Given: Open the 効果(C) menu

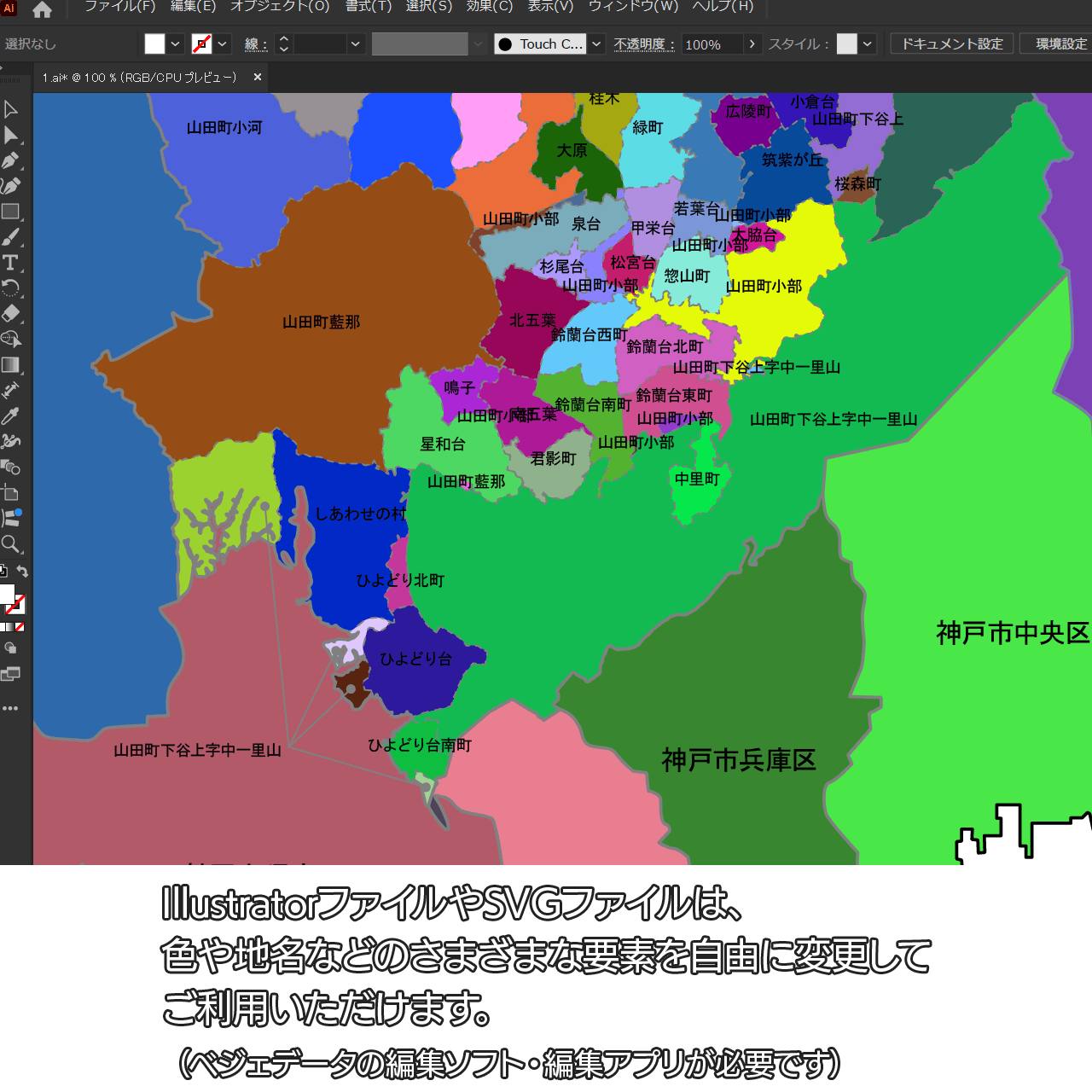Looking at the screenshot, I should point(490,7).
